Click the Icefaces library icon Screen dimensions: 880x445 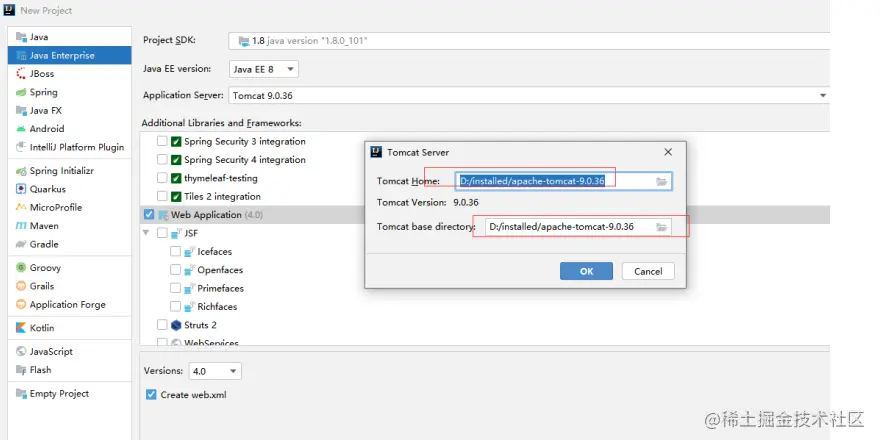coord(190,251)
